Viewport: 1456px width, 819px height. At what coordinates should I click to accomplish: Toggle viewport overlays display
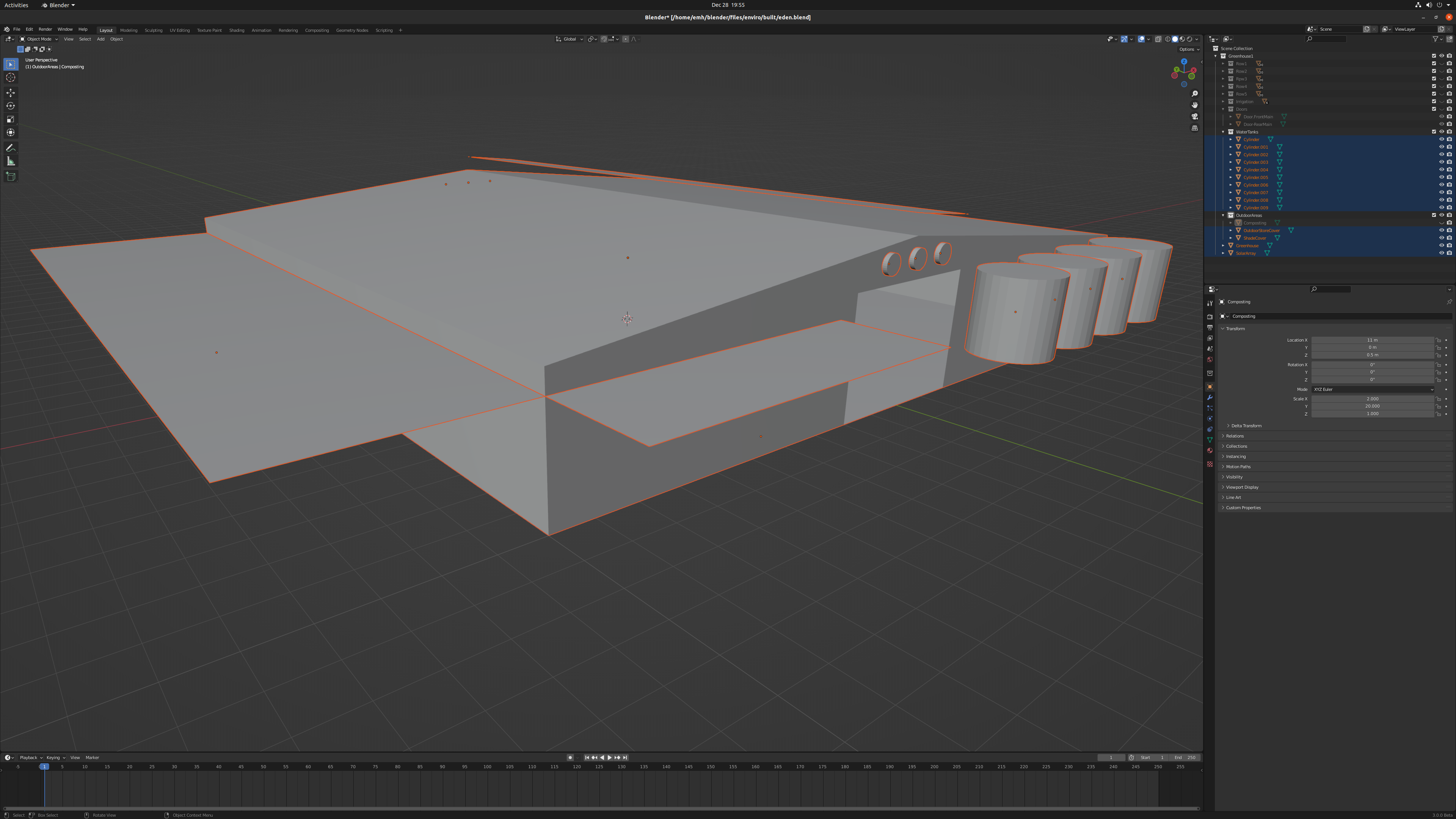click(x=1141, y=39)
